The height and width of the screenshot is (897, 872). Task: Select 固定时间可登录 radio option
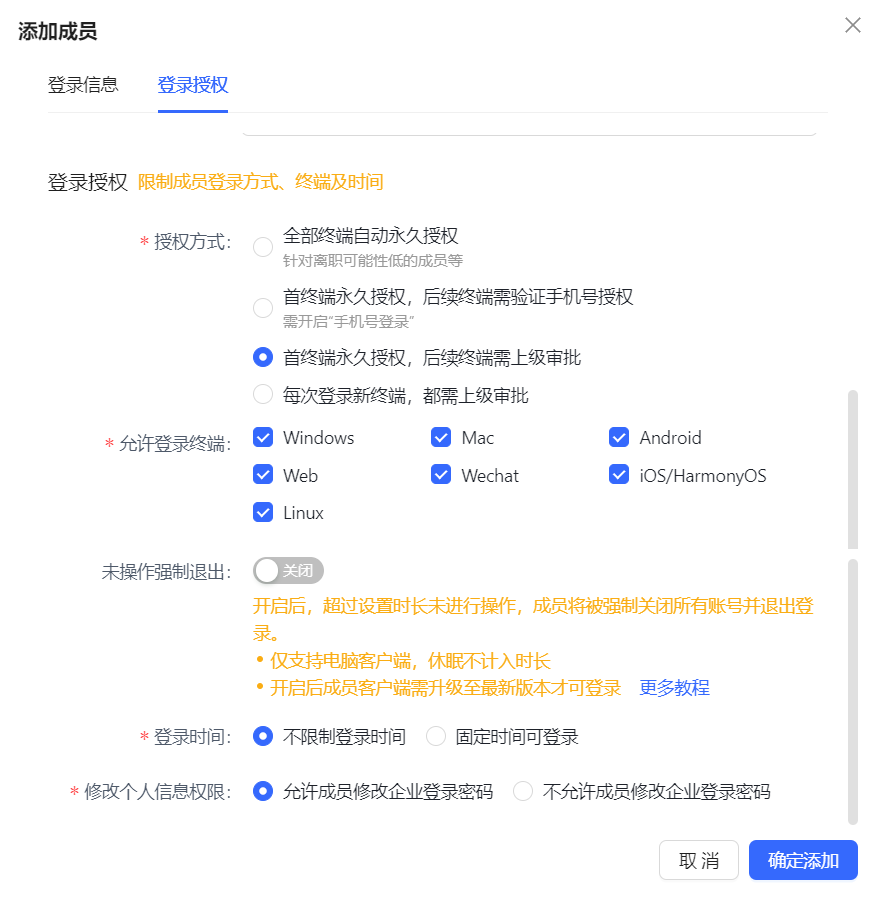click(436, 737)
